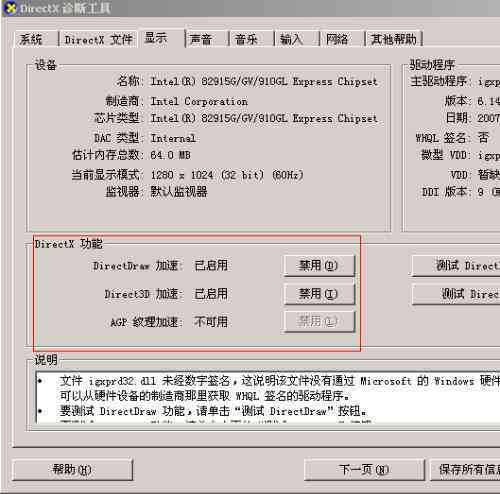The height and width of the screenshot is (494, 500).
Task: Click the greyed AGP 纹理加速 禁用 button
Action: pos(319,322)
